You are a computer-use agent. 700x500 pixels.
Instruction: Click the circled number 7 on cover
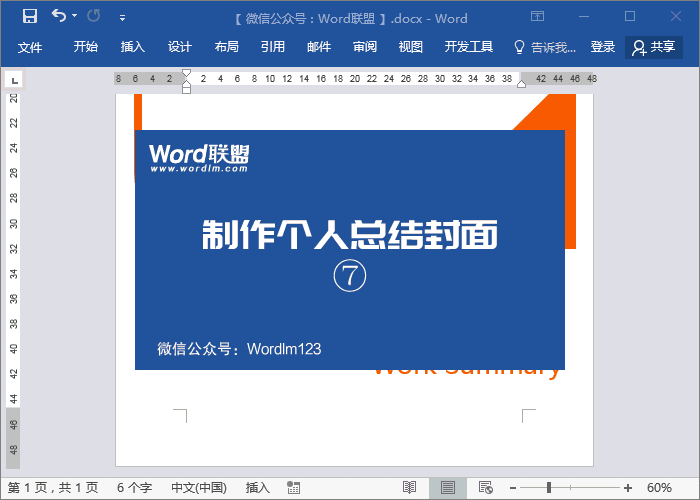coord(350,275)
